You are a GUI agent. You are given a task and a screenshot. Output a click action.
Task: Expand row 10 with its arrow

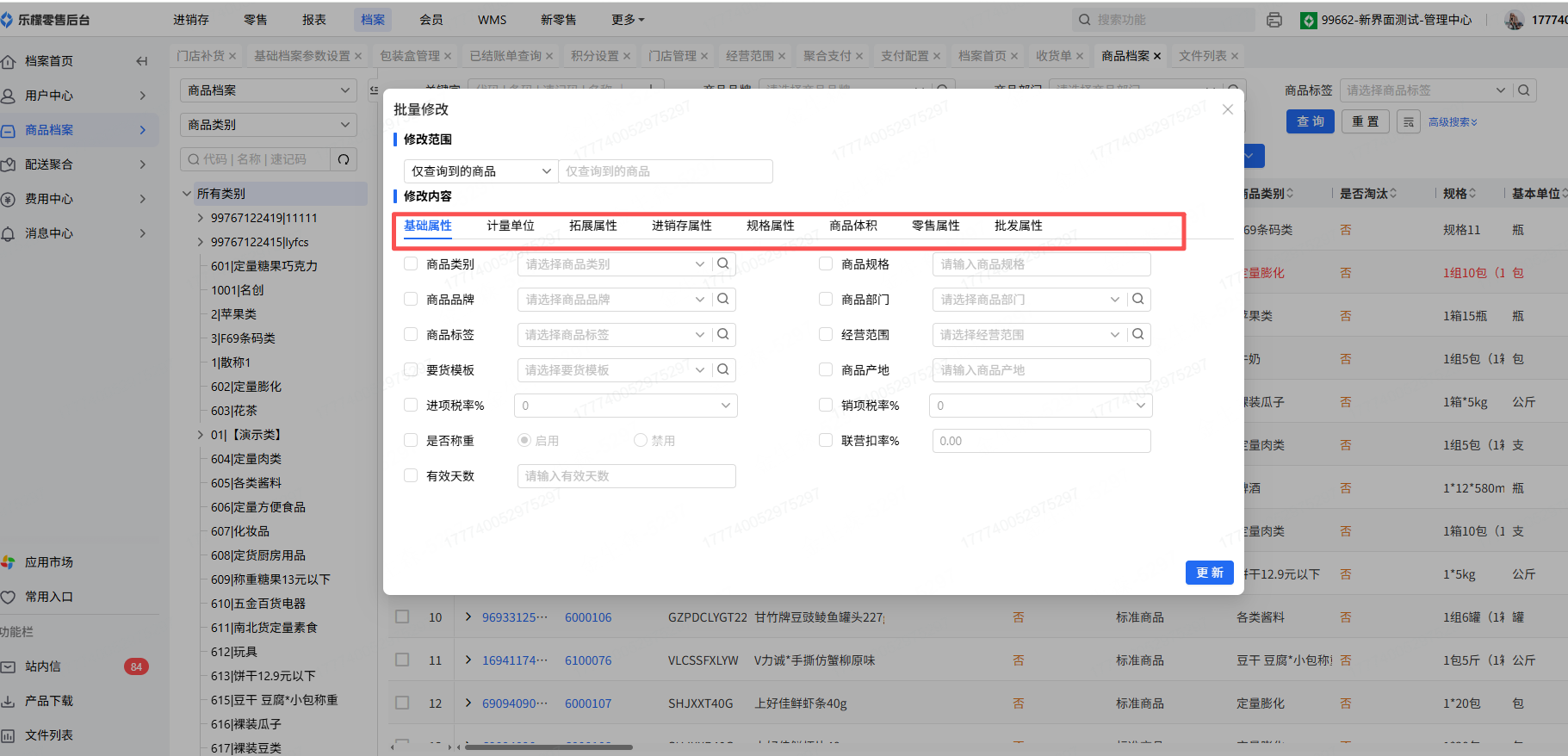(468, 617)
